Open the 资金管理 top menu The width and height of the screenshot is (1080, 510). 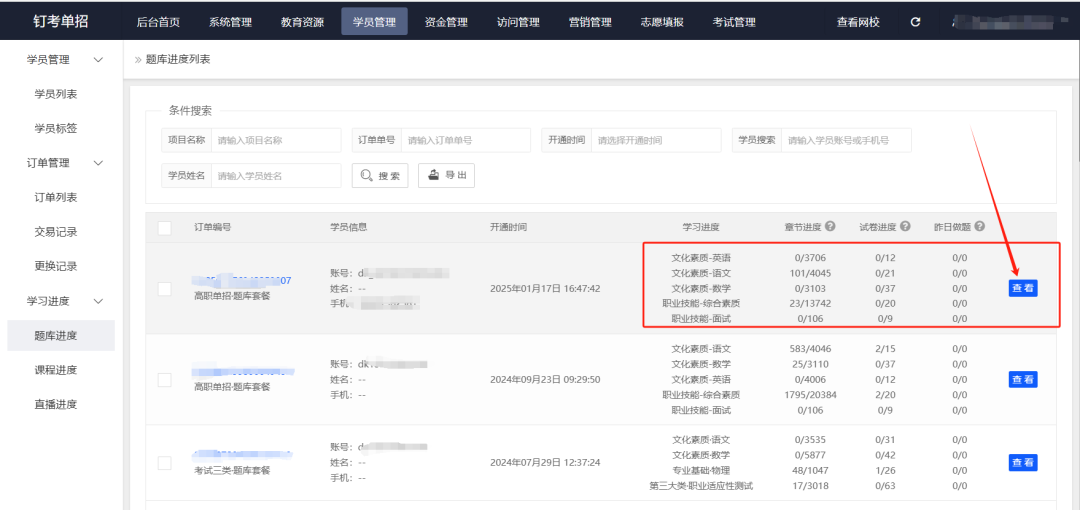[x=445, y=22]
